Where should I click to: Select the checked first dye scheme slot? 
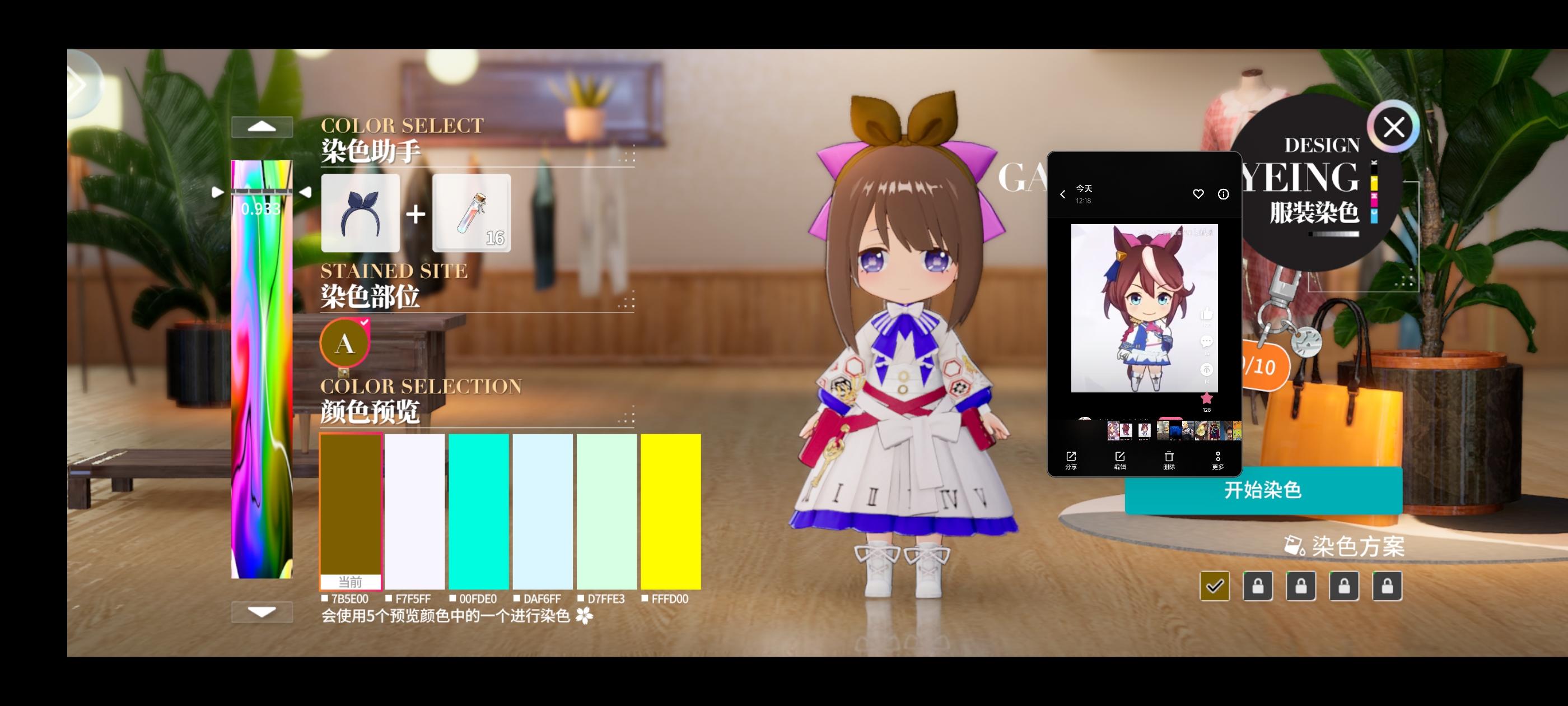click(1214, 586)
